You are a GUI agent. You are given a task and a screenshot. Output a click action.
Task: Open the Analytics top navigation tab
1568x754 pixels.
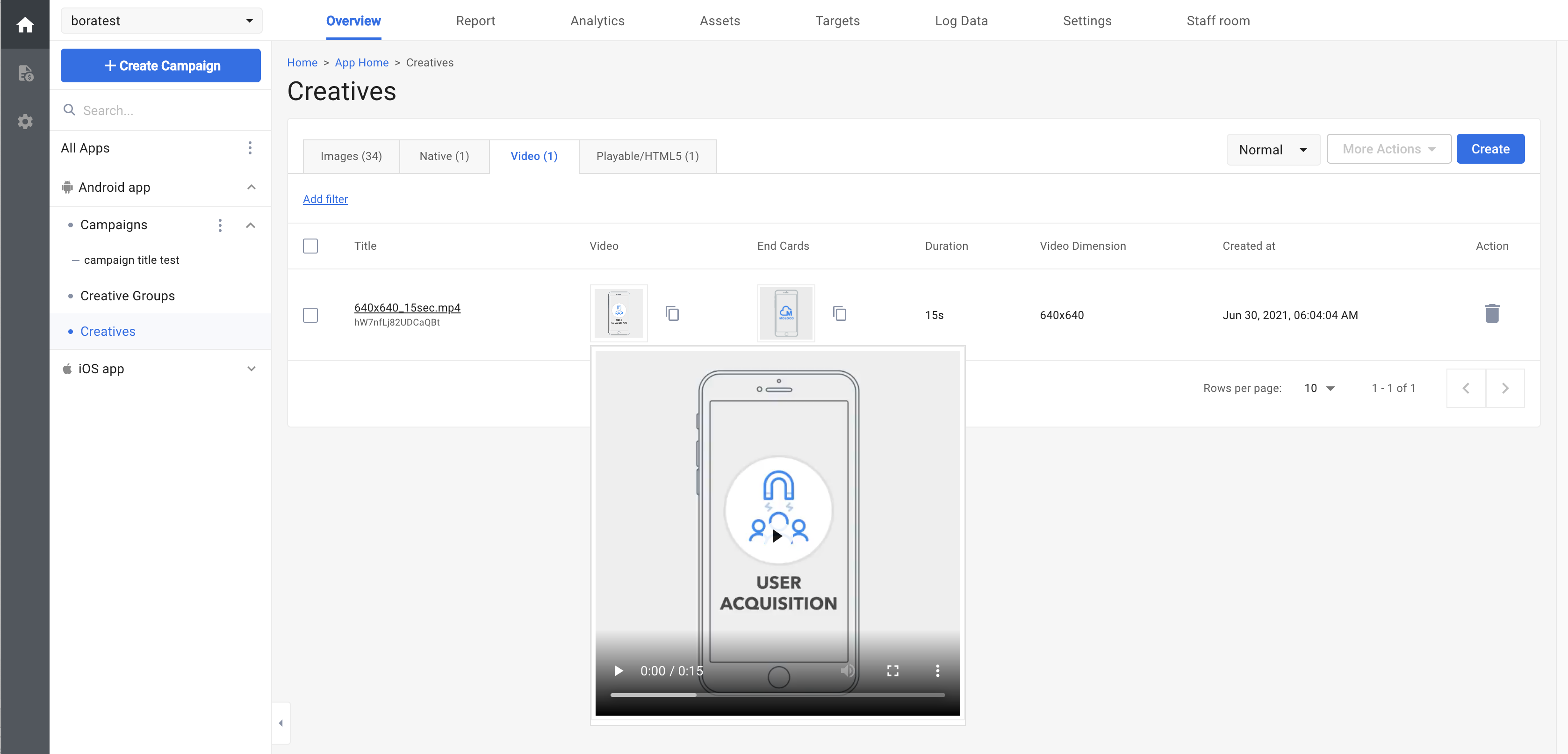point(597,21)
